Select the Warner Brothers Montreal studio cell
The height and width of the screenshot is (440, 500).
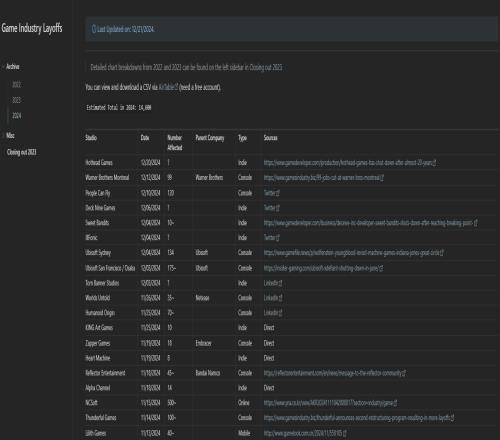coord(107,178)
